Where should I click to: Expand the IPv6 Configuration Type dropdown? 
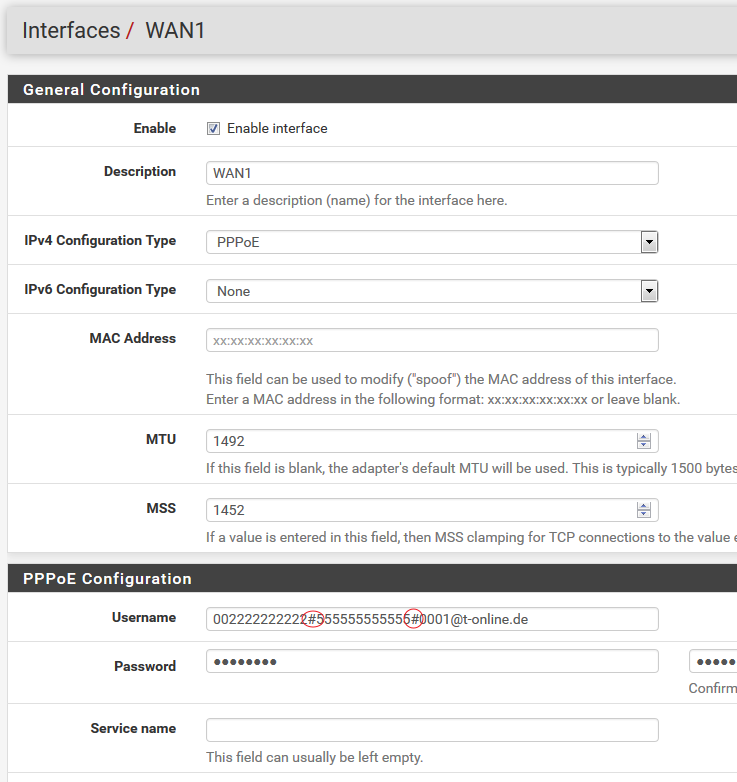[x=431, y=291]
